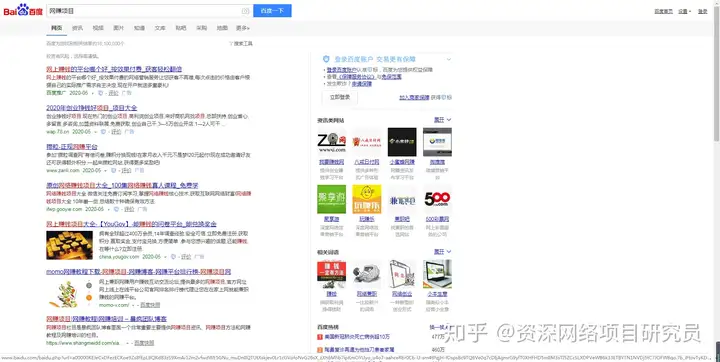Open the momo网赚教程下载 result link
The height and width of the screenshot is (362, 720).
coord(138,272)
